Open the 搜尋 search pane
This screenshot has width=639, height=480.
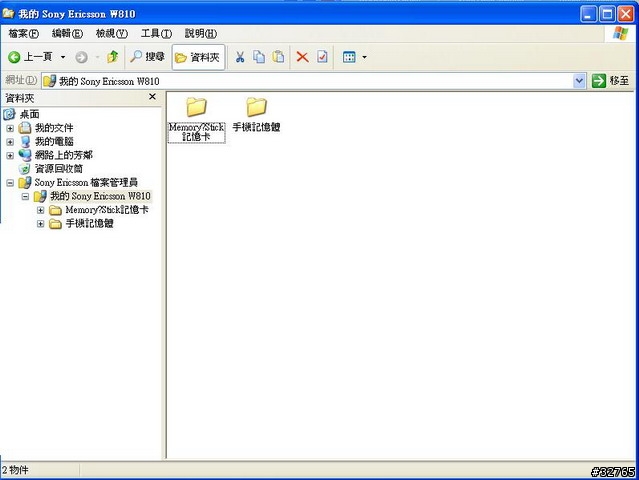pyautogui.click(x=148, y=57)
